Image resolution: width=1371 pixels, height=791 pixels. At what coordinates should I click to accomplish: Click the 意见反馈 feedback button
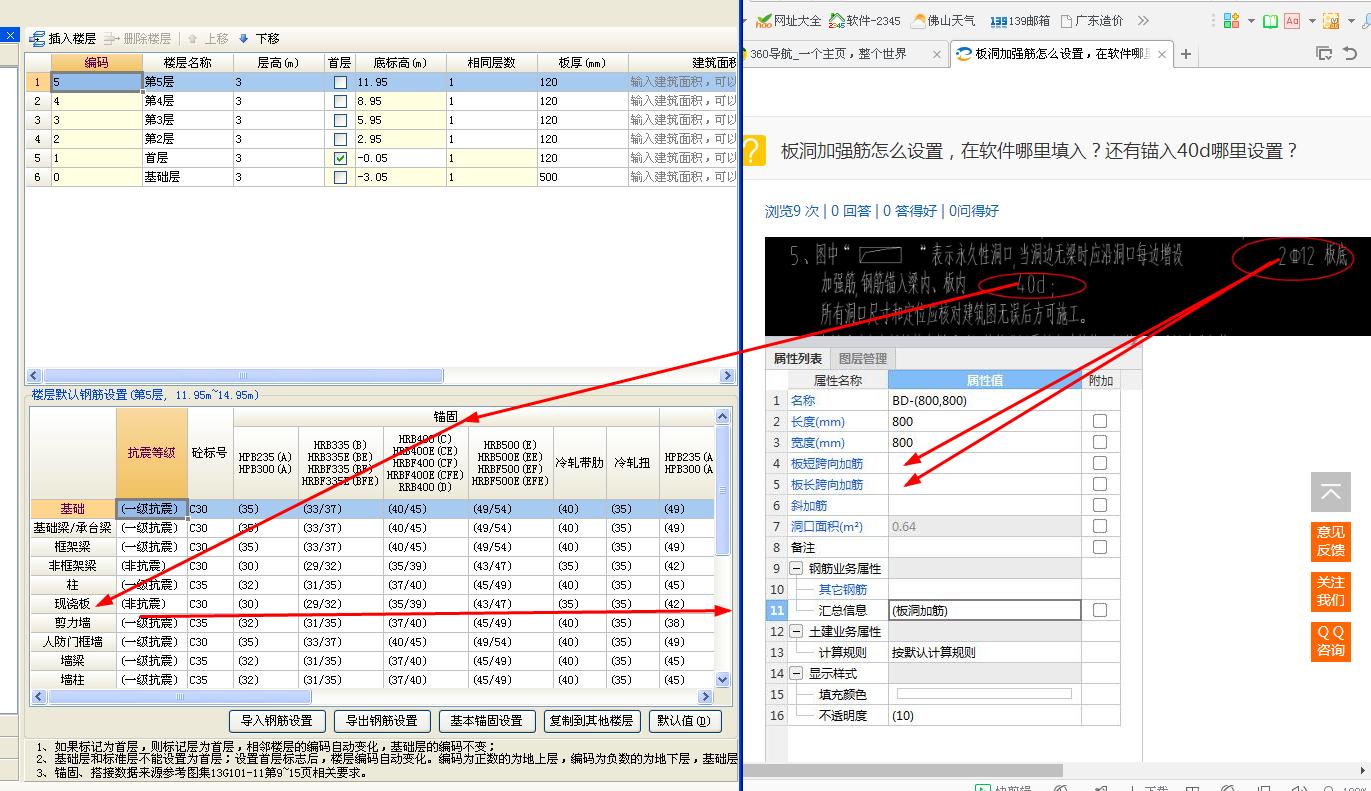[1330, 541]
